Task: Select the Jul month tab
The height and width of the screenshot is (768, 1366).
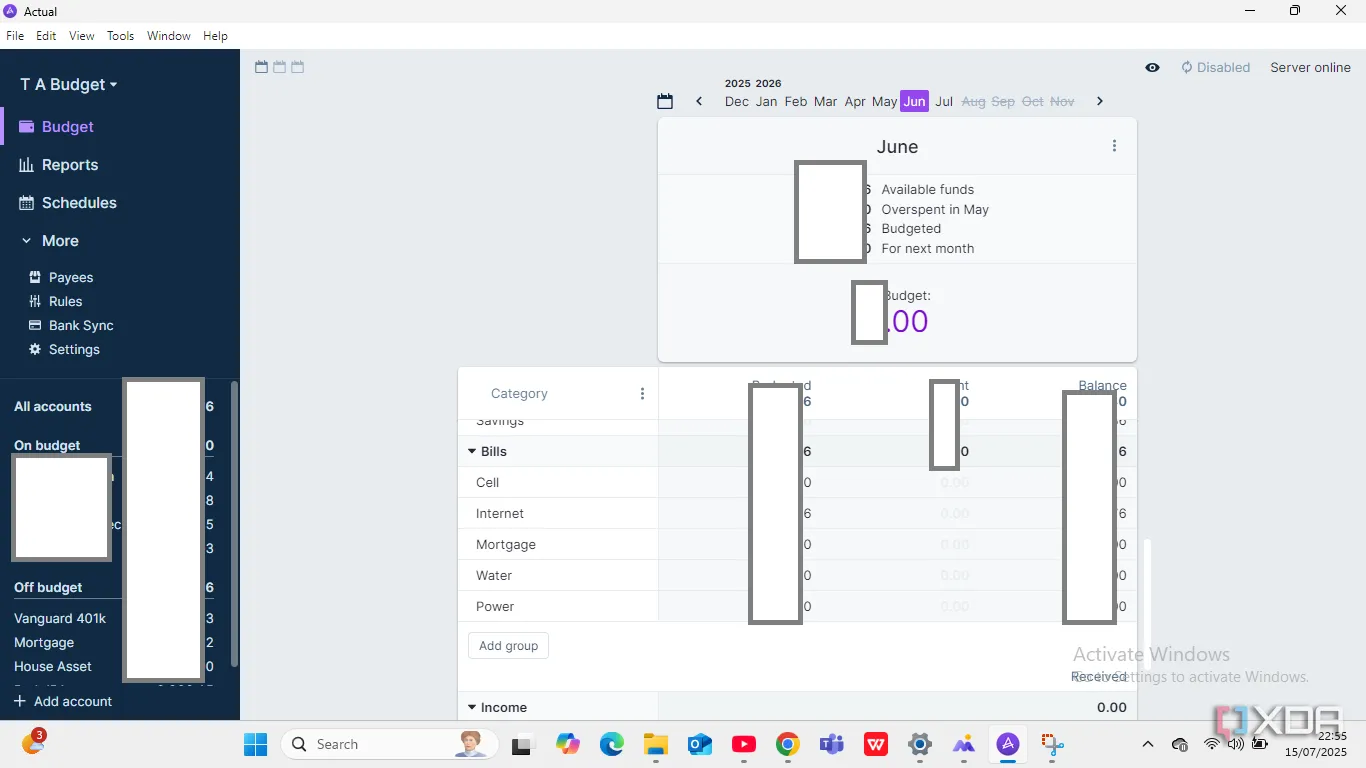Action: (x=943, y=101)
